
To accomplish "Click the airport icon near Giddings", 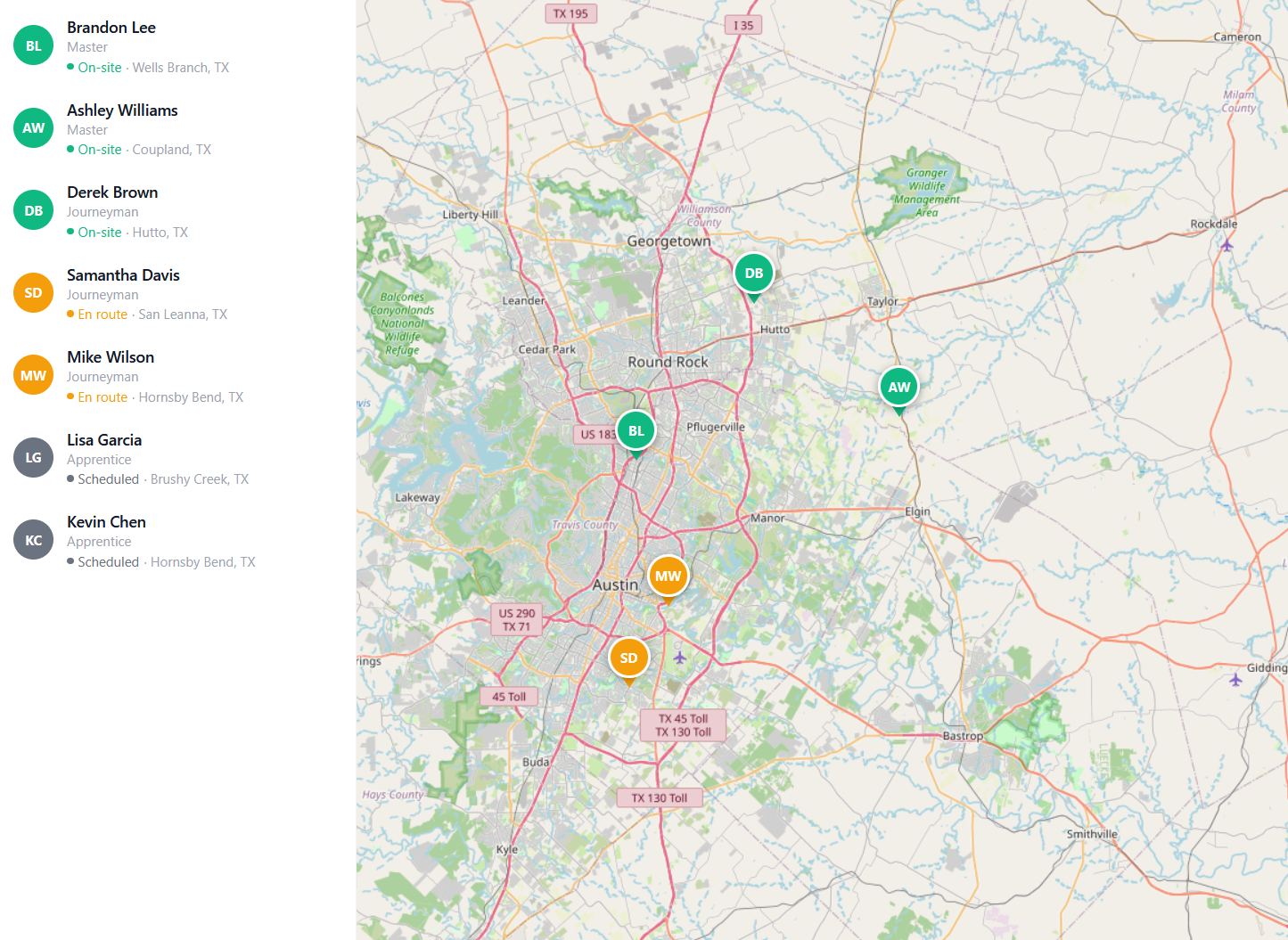I will [x=1235, y=680].
